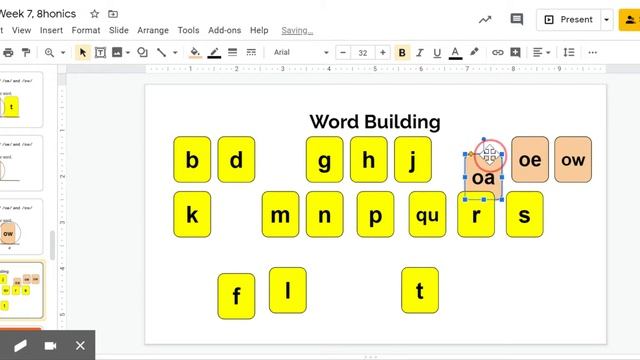Click the pen annotation tool in recorder bar
This screenshot has width=640, height=360.
point(20,346)
